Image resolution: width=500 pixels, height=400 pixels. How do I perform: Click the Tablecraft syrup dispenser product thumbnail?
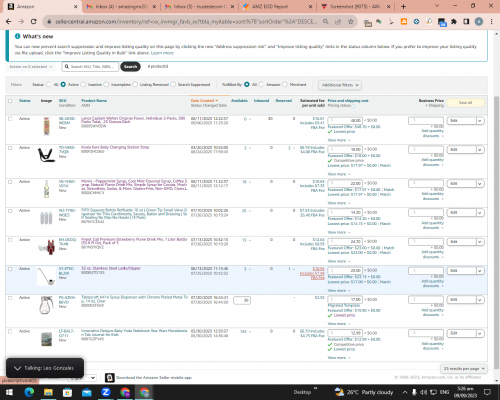(x=46, y=305)
